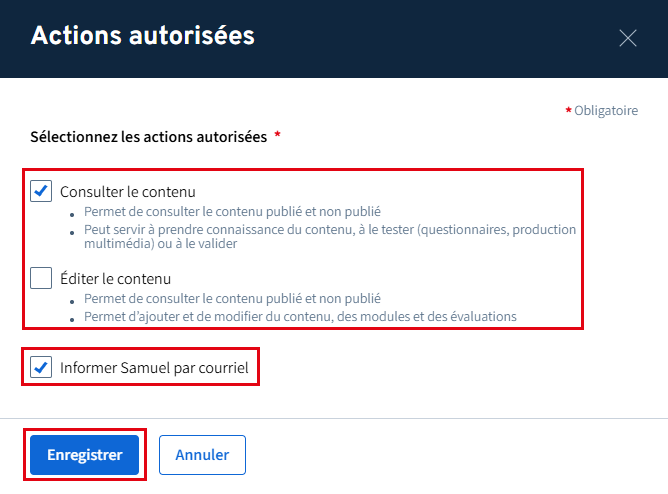Enable the Éditer le contenu checkbox
This screenshot has width=668, height=494.
pos(41,278)
